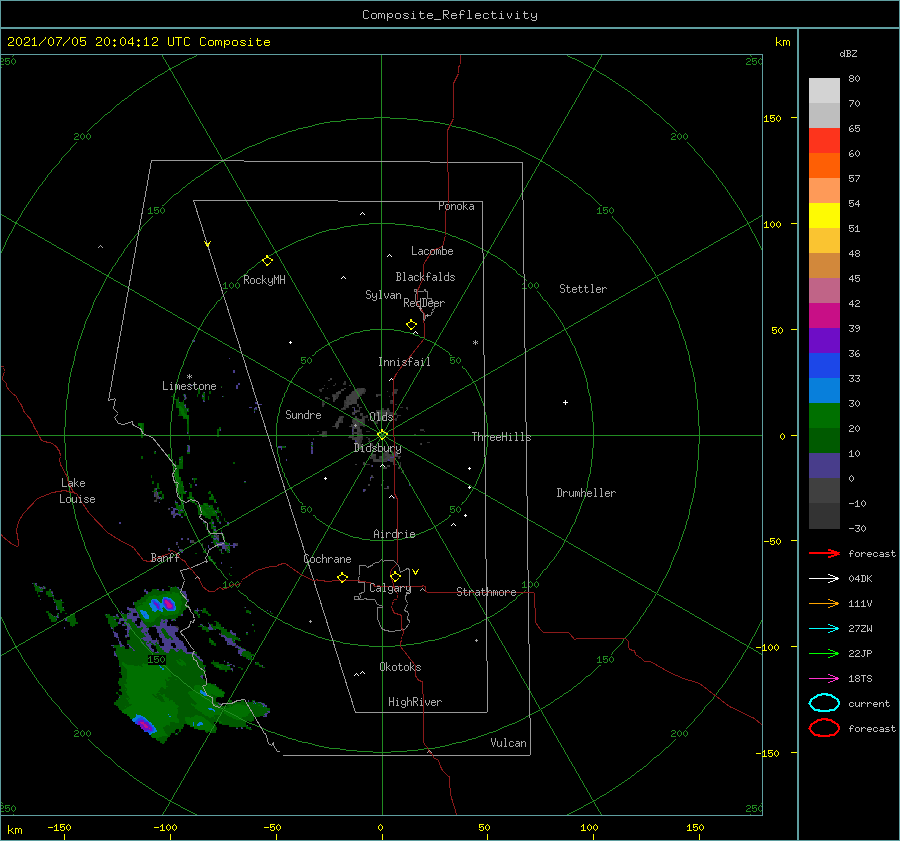Click the Lake Louise label
Screen dimensions: 900x841
pos(77,491)
